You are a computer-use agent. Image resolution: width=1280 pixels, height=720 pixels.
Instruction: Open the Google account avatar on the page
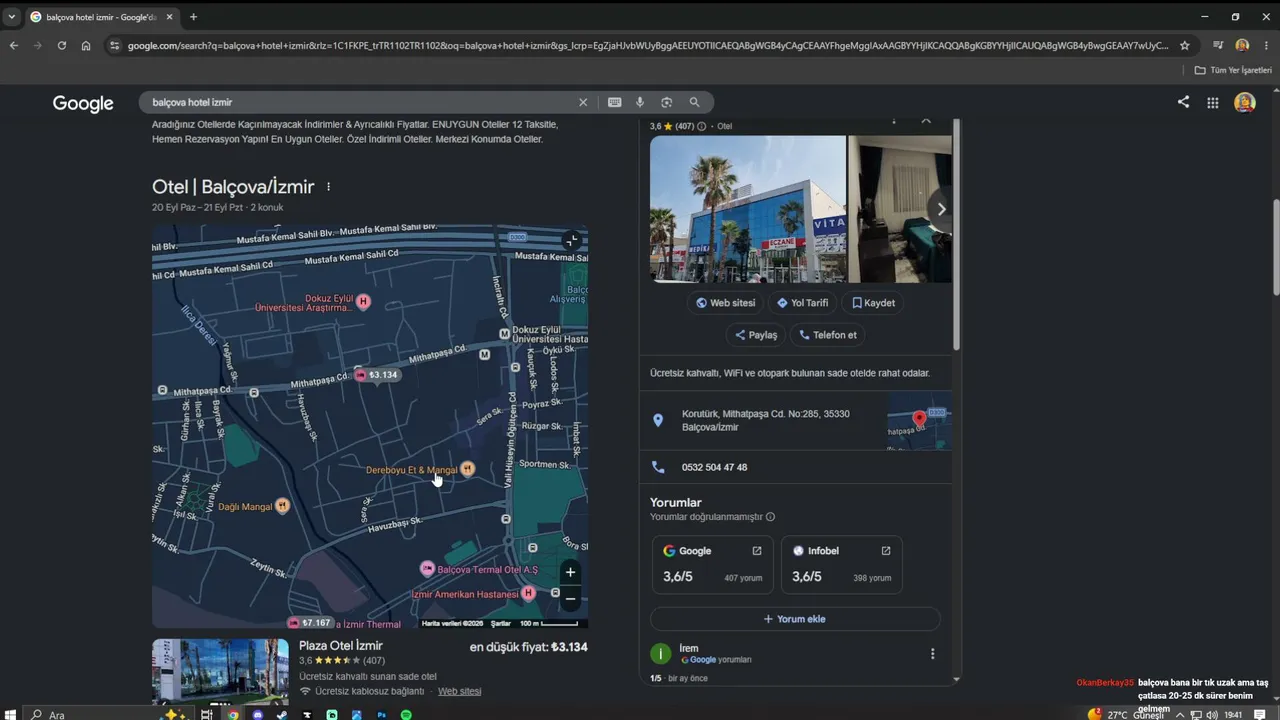click(x=1244, y=102)
